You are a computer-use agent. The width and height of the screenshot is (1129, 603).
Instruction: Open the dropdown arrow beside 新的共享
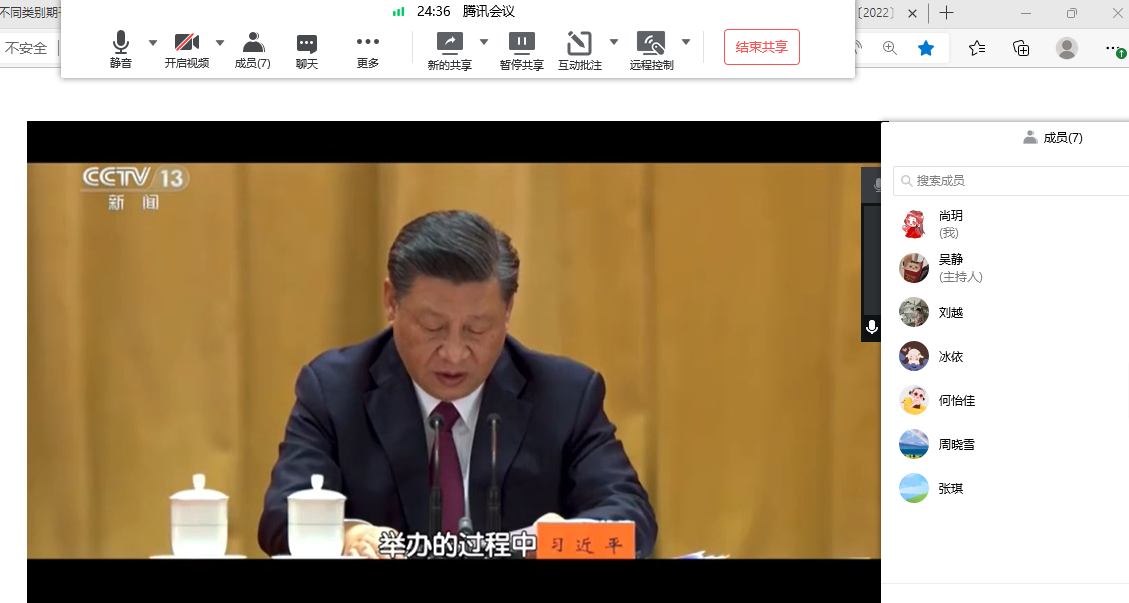click(484, 42)
